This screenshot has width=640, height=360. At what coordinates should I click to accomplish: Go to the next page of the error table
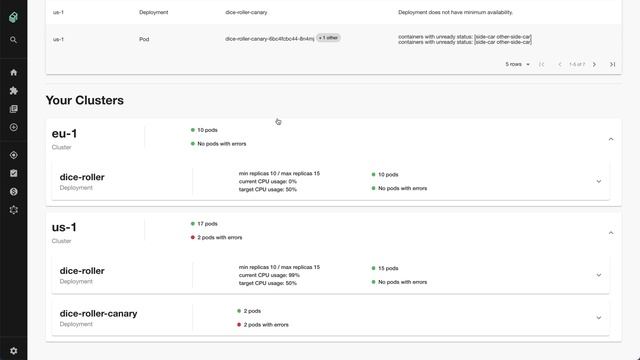point(594,64)
